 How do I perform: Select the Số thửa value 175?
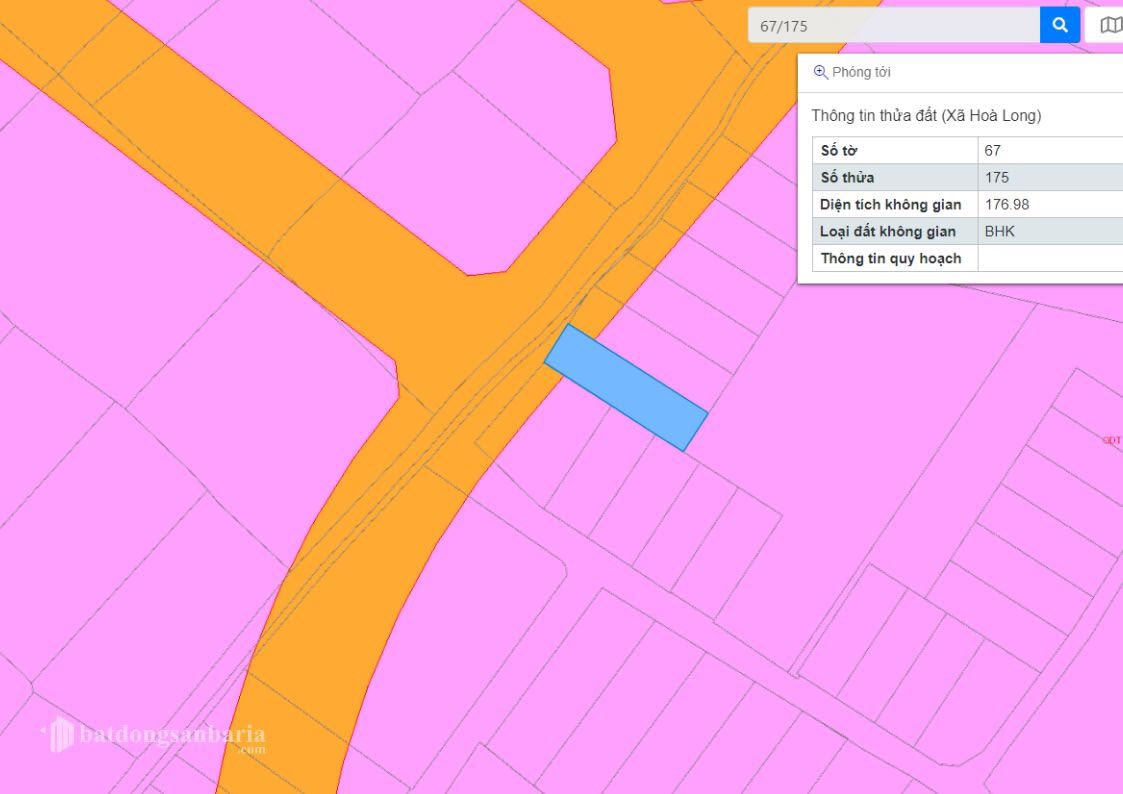click(x=996, y=178)
